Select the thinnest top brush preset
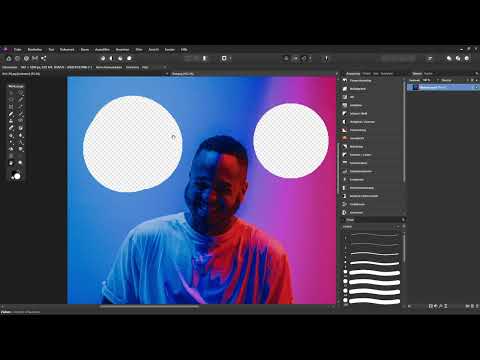 [374, 235]
